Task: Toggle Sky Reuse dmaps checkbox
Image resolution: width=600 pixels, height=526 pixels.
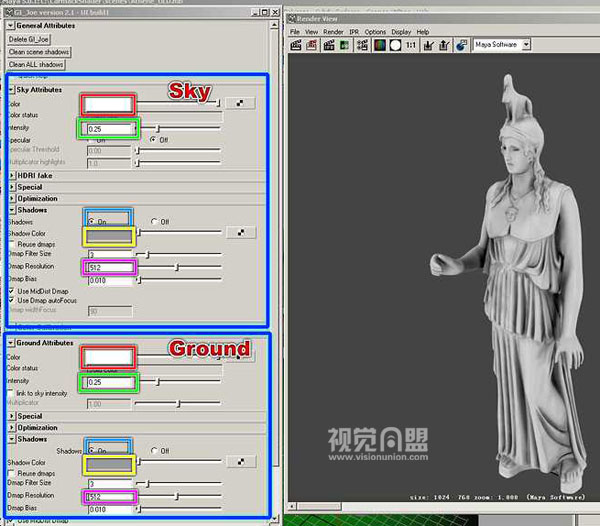Action: click(11, 244)
